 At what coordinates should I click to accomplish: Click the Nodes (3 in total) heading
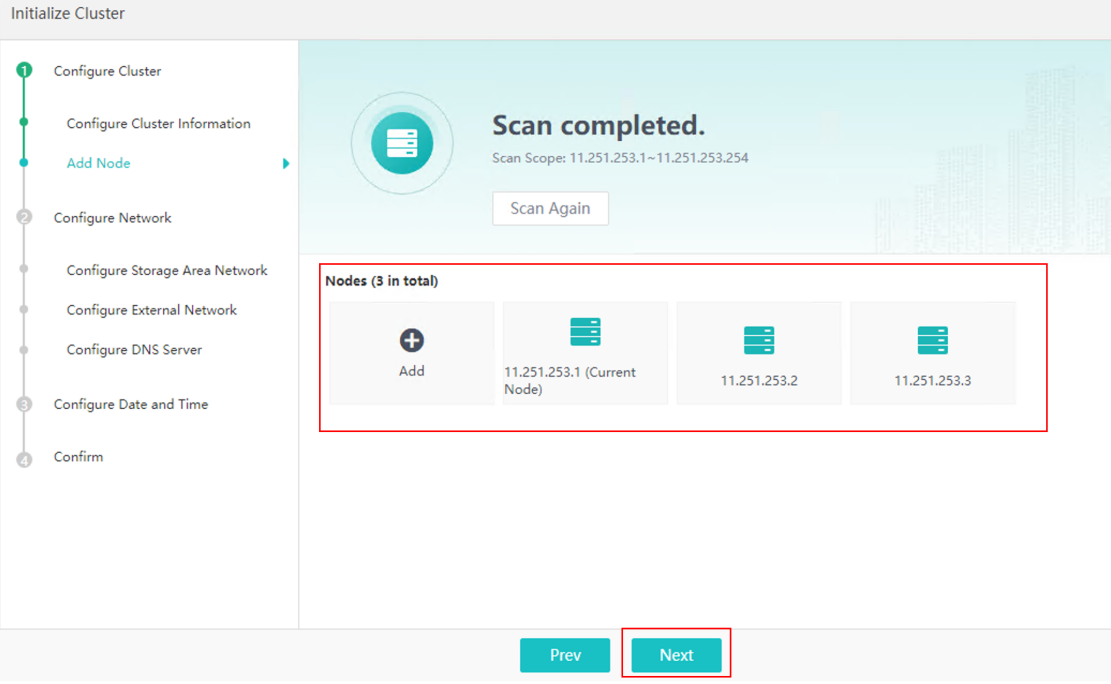[x=382, y=281]
